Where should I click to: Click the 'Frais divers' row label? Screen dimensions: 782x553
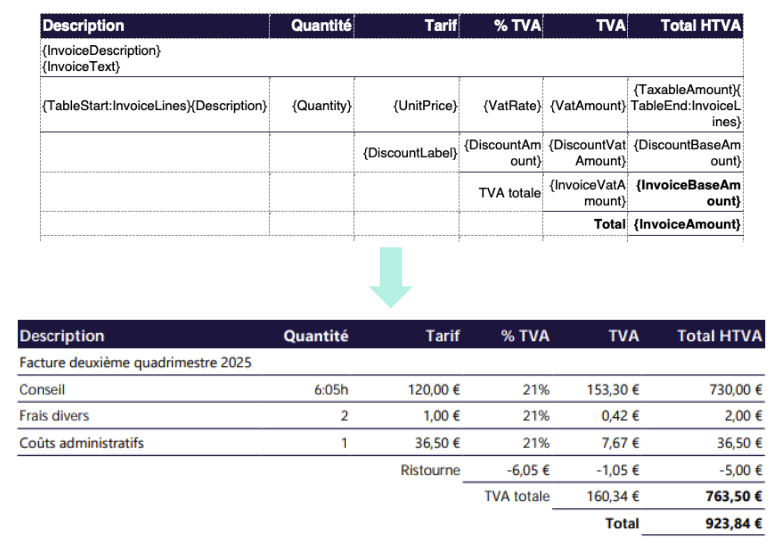tap(54, 416)
